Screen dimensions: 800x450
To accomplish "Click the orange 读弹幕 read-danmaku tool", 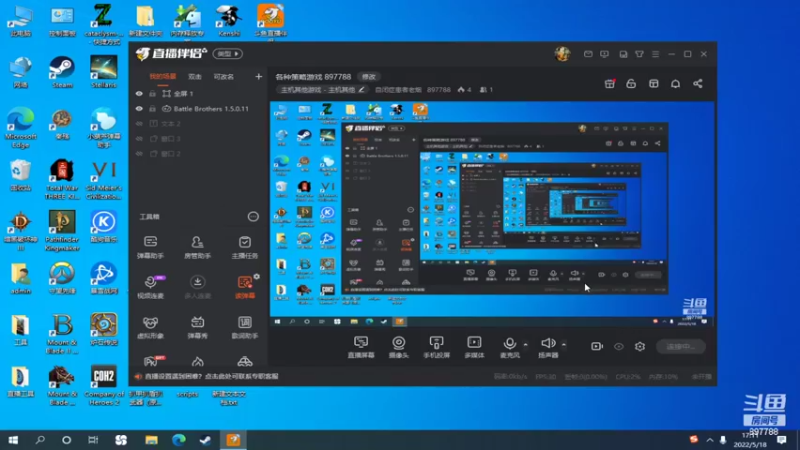I will pos(245,287).
